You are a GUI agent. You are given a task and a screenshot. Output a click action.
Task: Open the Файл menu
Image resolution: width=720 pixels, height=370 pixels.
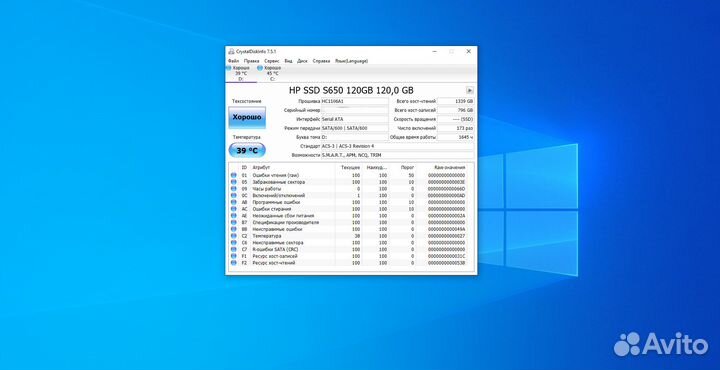tap(233, 61)
